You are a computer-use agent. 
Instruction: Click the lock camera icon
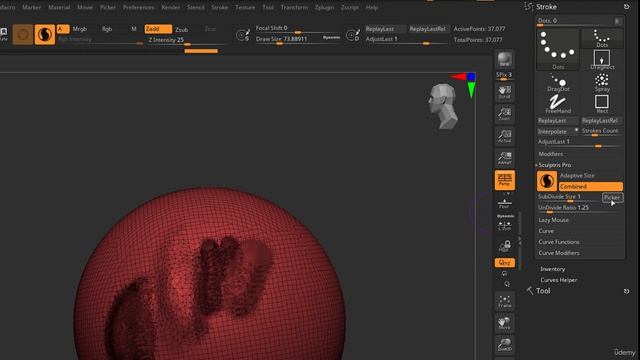505,245
